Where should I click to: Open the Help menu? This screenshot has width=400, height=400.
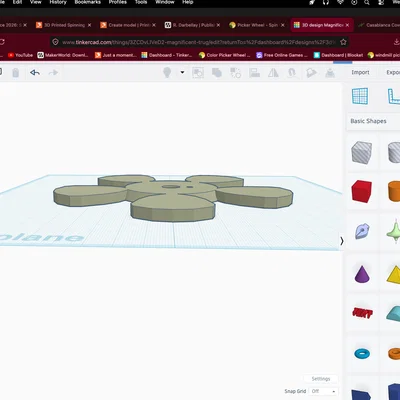[x=188, y=2]
